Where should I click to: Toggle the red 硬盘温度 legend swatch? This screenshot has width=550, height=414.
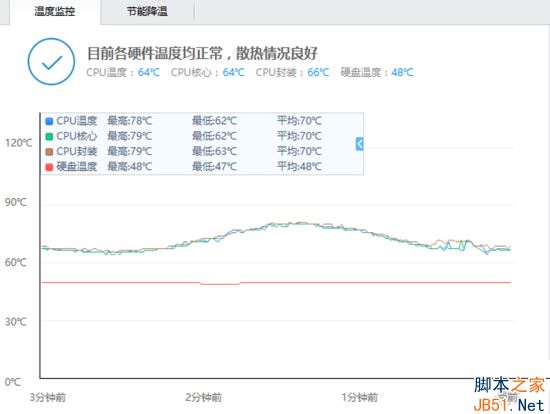point(49,167)
